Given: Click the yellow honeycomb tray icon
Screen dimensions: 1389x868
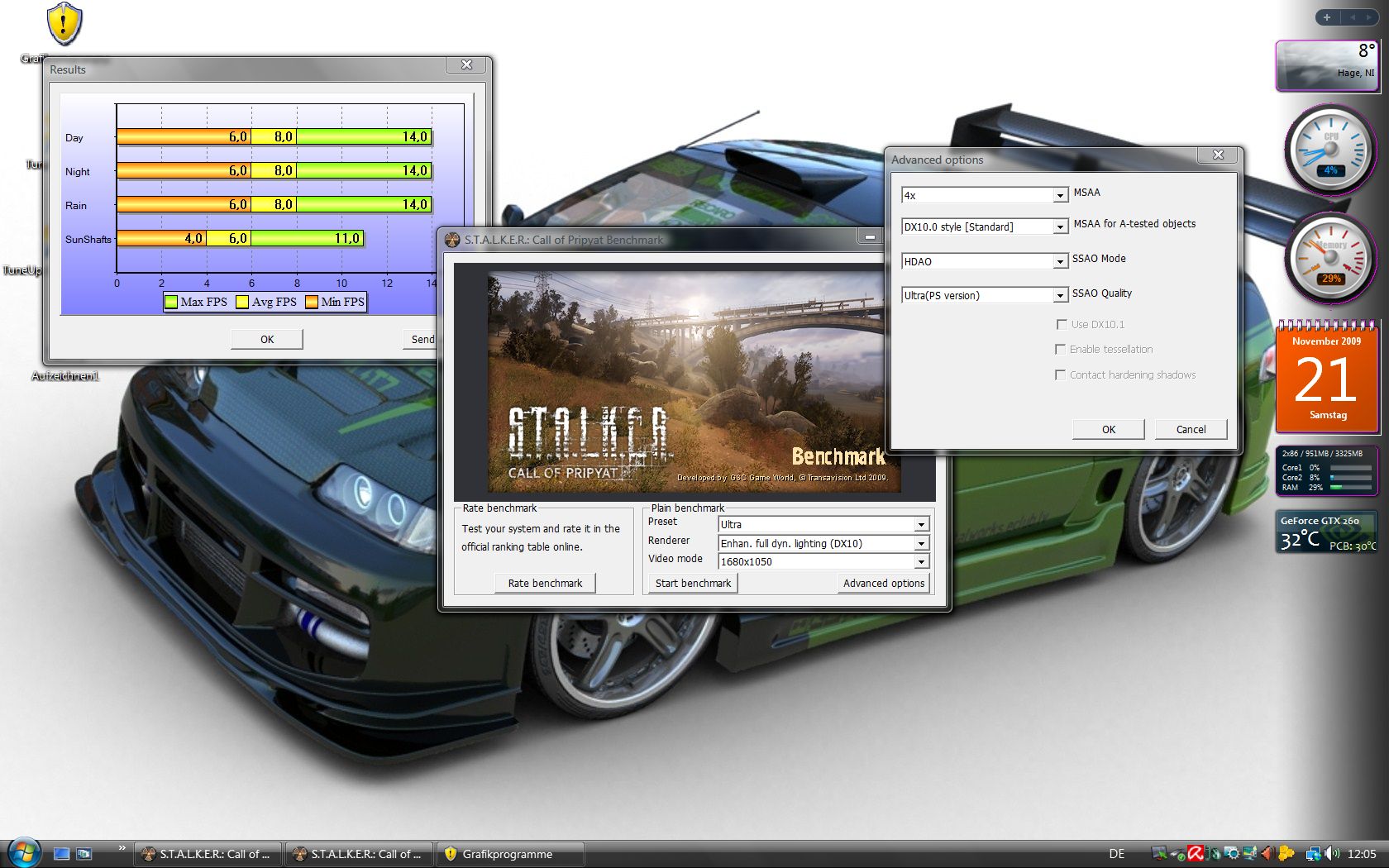Looking at the screenshot, I should pos(1286,853).
